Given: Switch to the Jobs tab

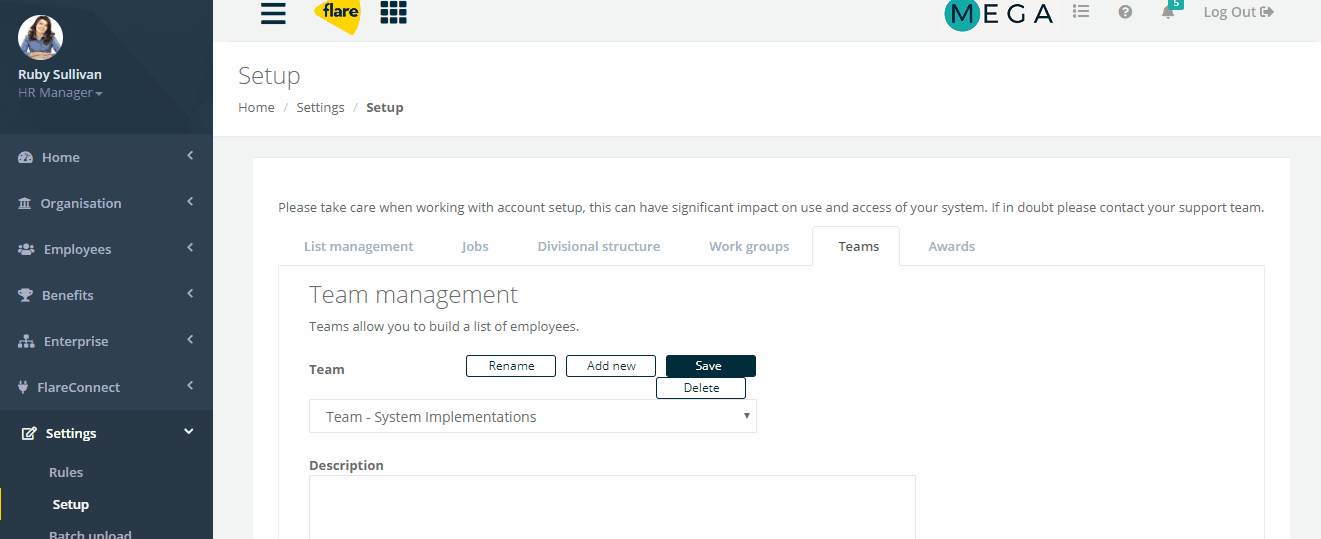Looking at the screenshot, I should pyautogui.click(x=475, y=246).
